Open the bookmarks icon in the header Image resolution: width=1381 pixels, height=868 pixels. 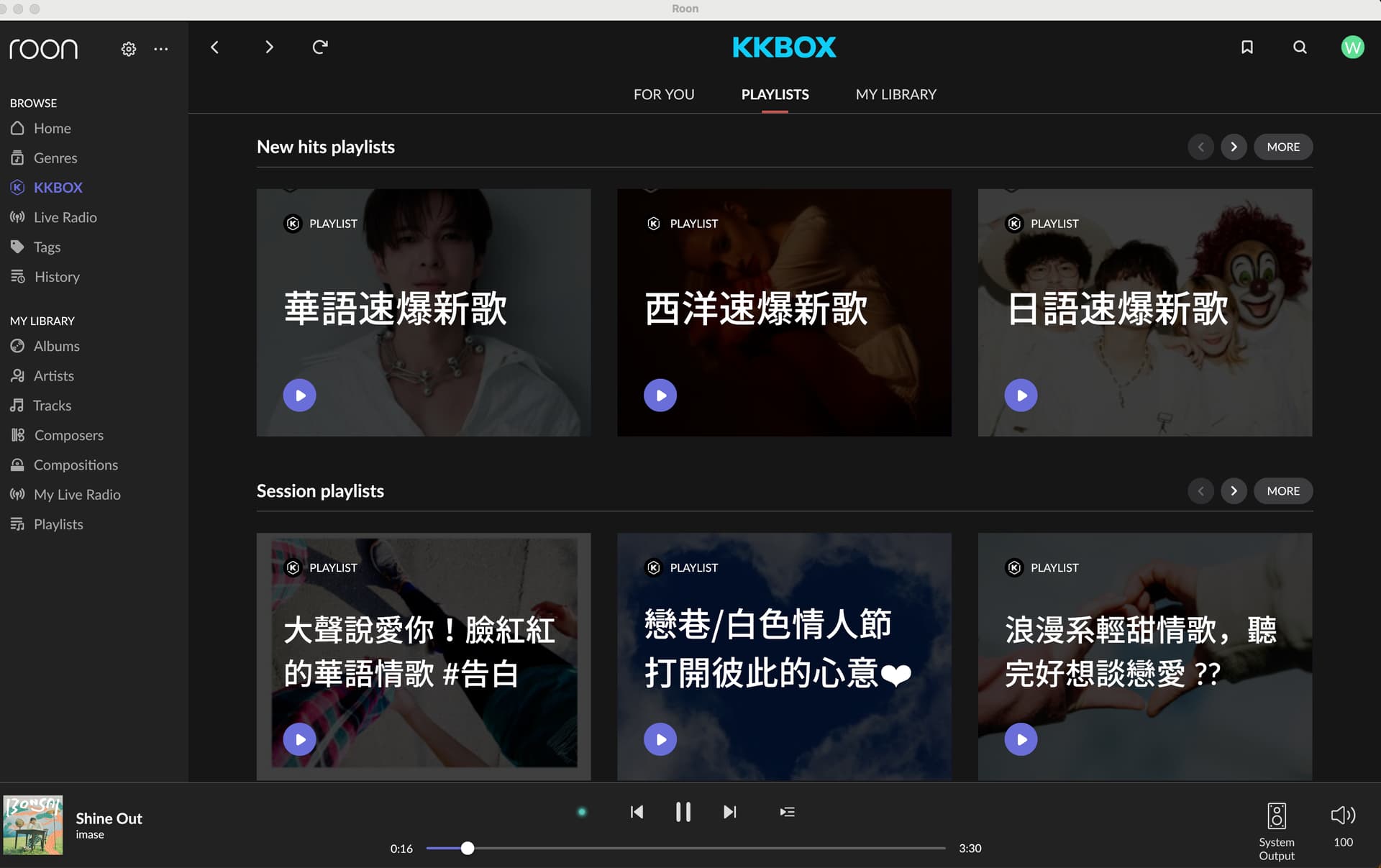click(1247, 47)
